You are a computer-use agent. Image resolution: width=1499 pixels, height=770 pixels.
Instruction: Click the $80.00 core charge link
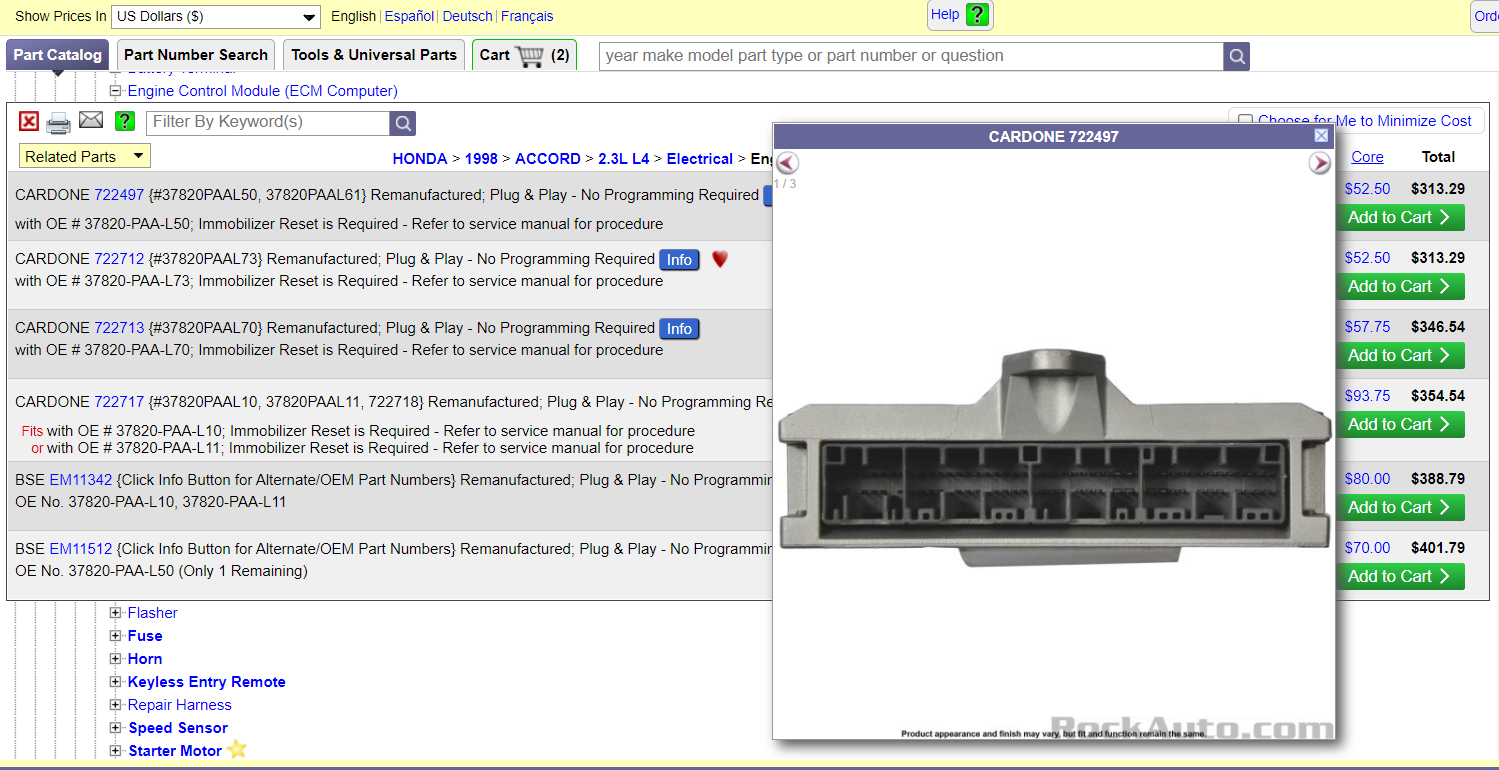click(x=1367, y=479)
